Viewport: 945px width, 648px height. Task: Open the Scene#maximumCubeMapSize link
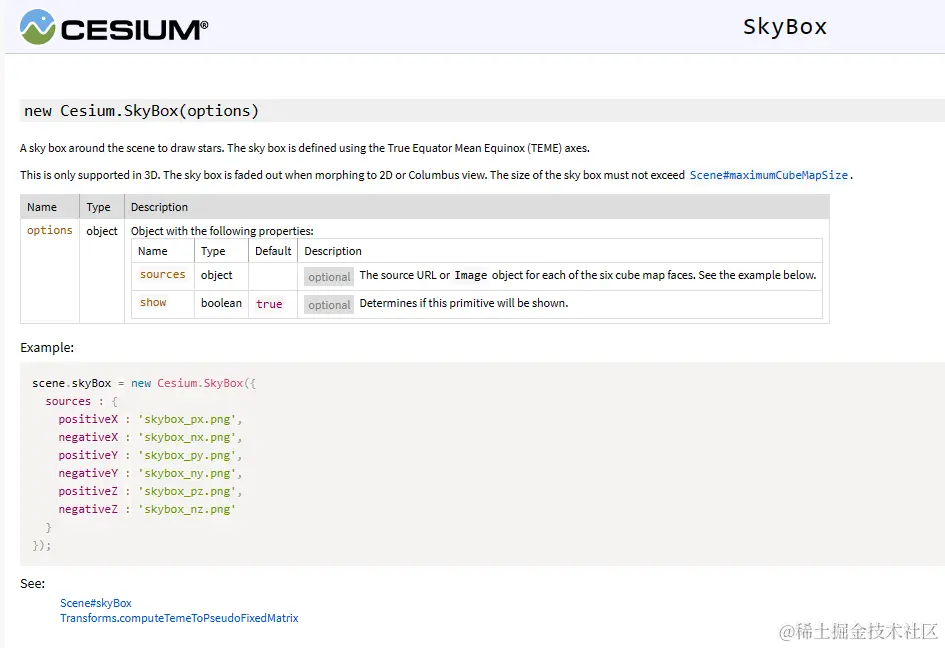(x=768, y=175)
